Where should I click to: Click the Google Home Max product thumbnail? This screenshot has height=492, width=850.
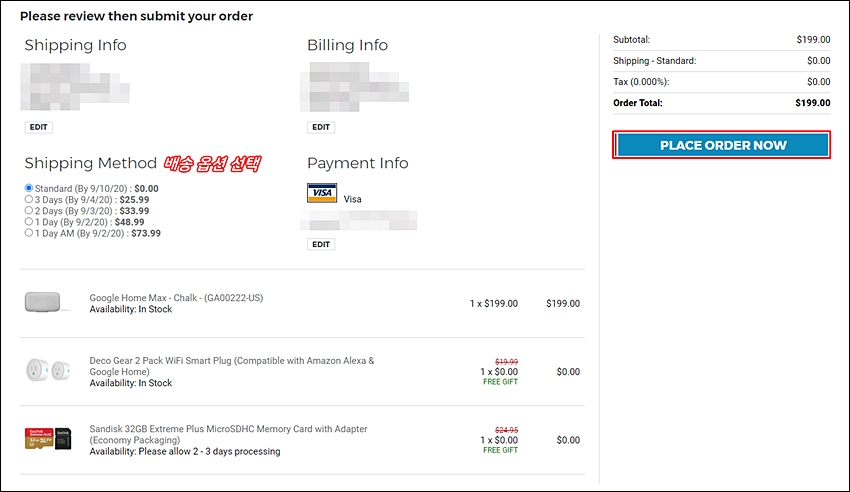point(47,303)
